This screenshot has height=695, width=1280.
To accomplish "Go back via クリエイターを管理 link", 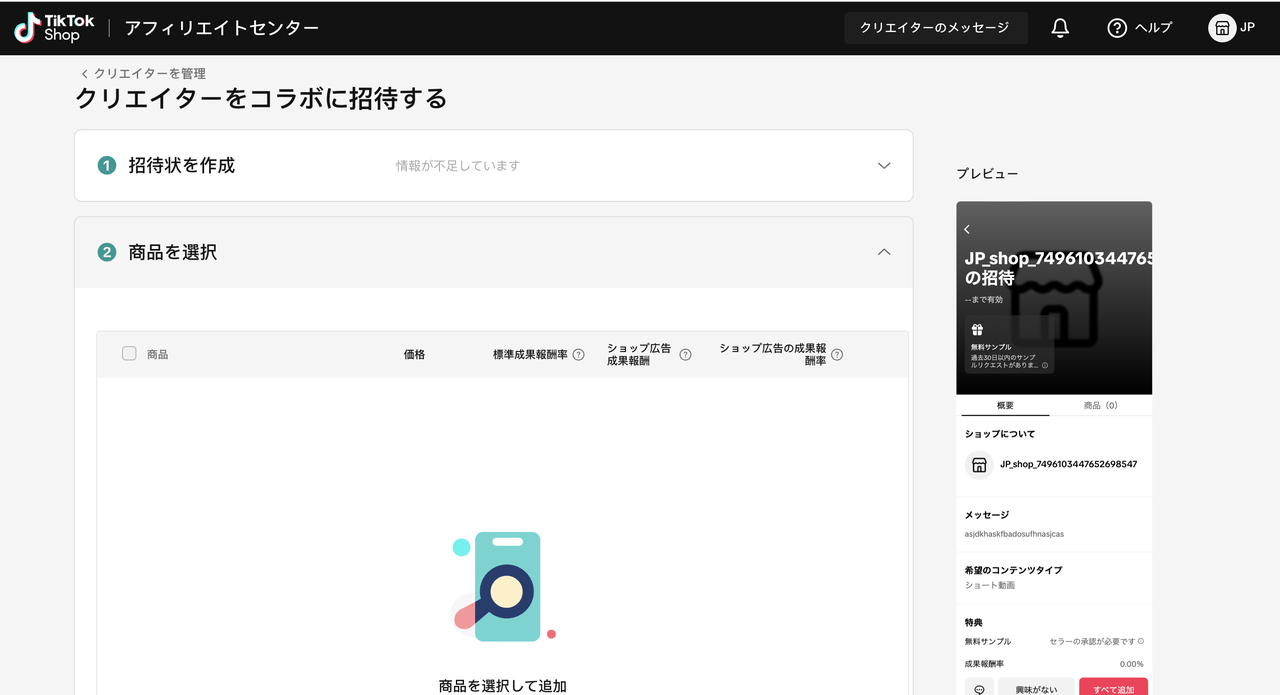I will [143, 73].
